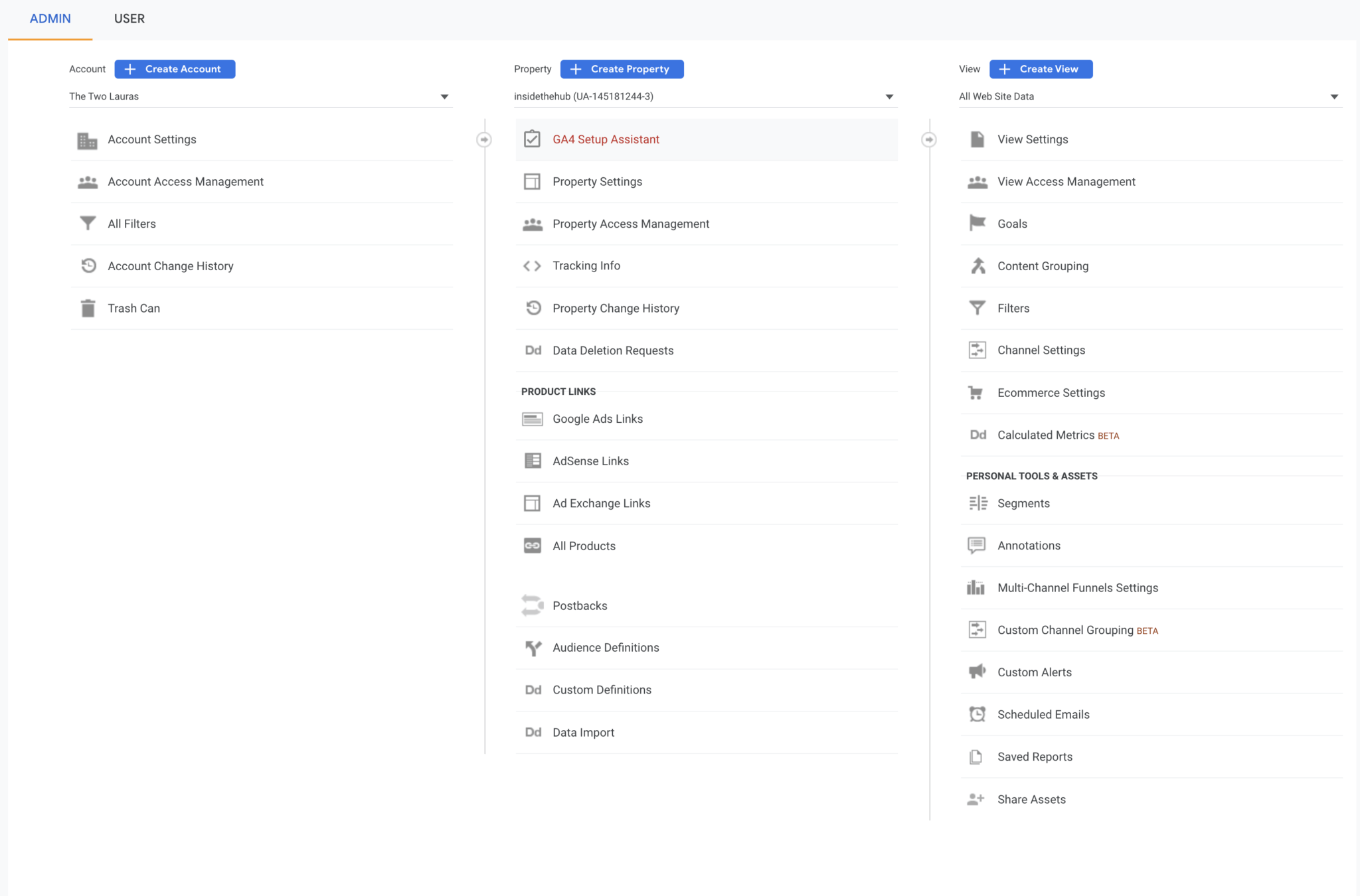This screenshot has height=896, width=1360.
Task: Select the Trash Can icon in Account column
Action: (88, 308)
